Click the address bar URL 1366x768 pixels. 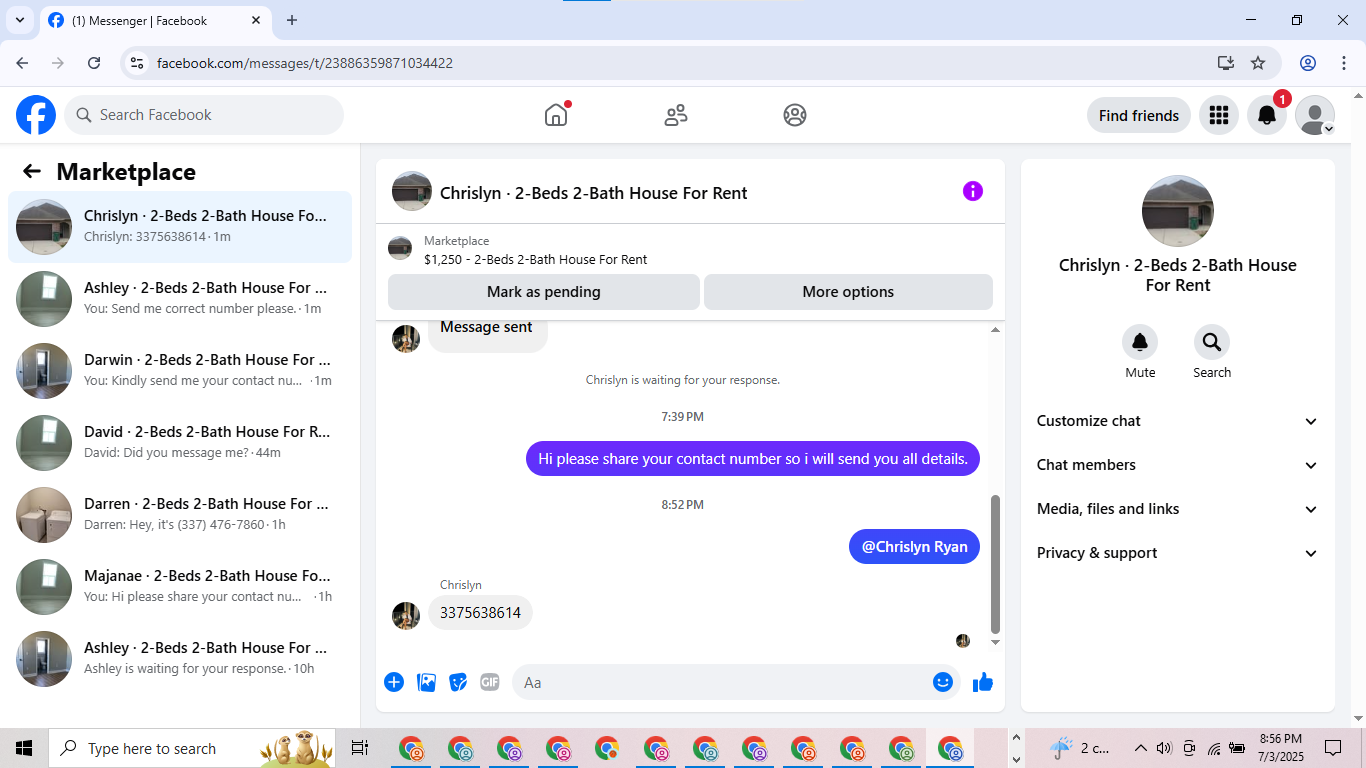click(305, 63)
